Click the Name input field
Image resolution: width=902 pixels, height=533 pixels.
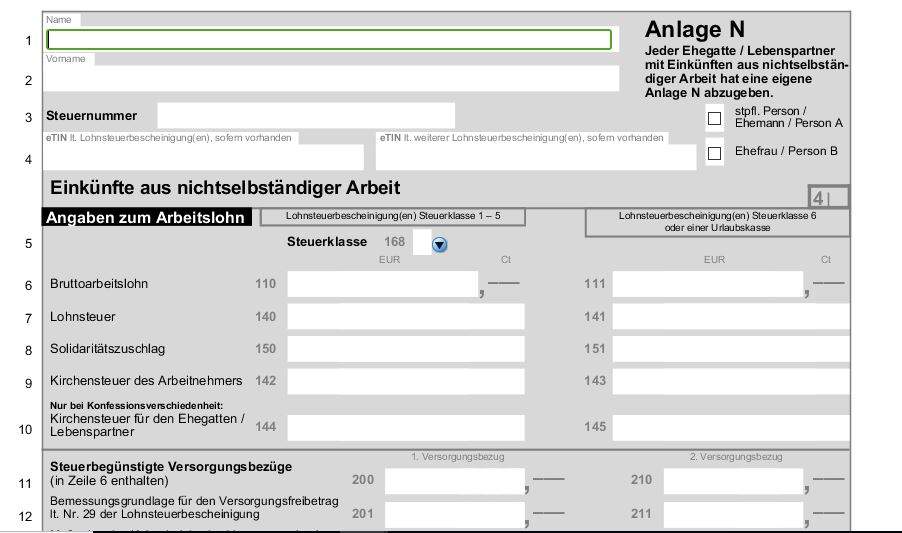point(329,40)
